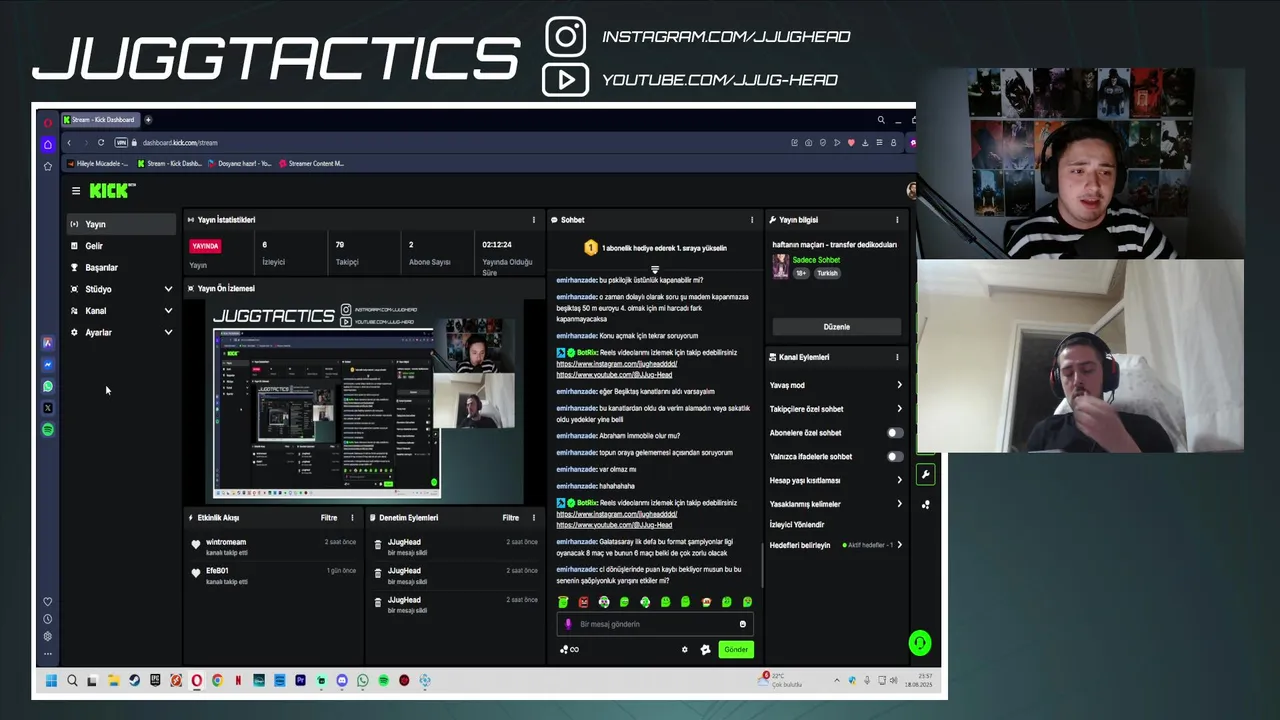Screen dimensions: 1280x720
Task: Open the first BotRix instagram link
Action: point(617,364)
